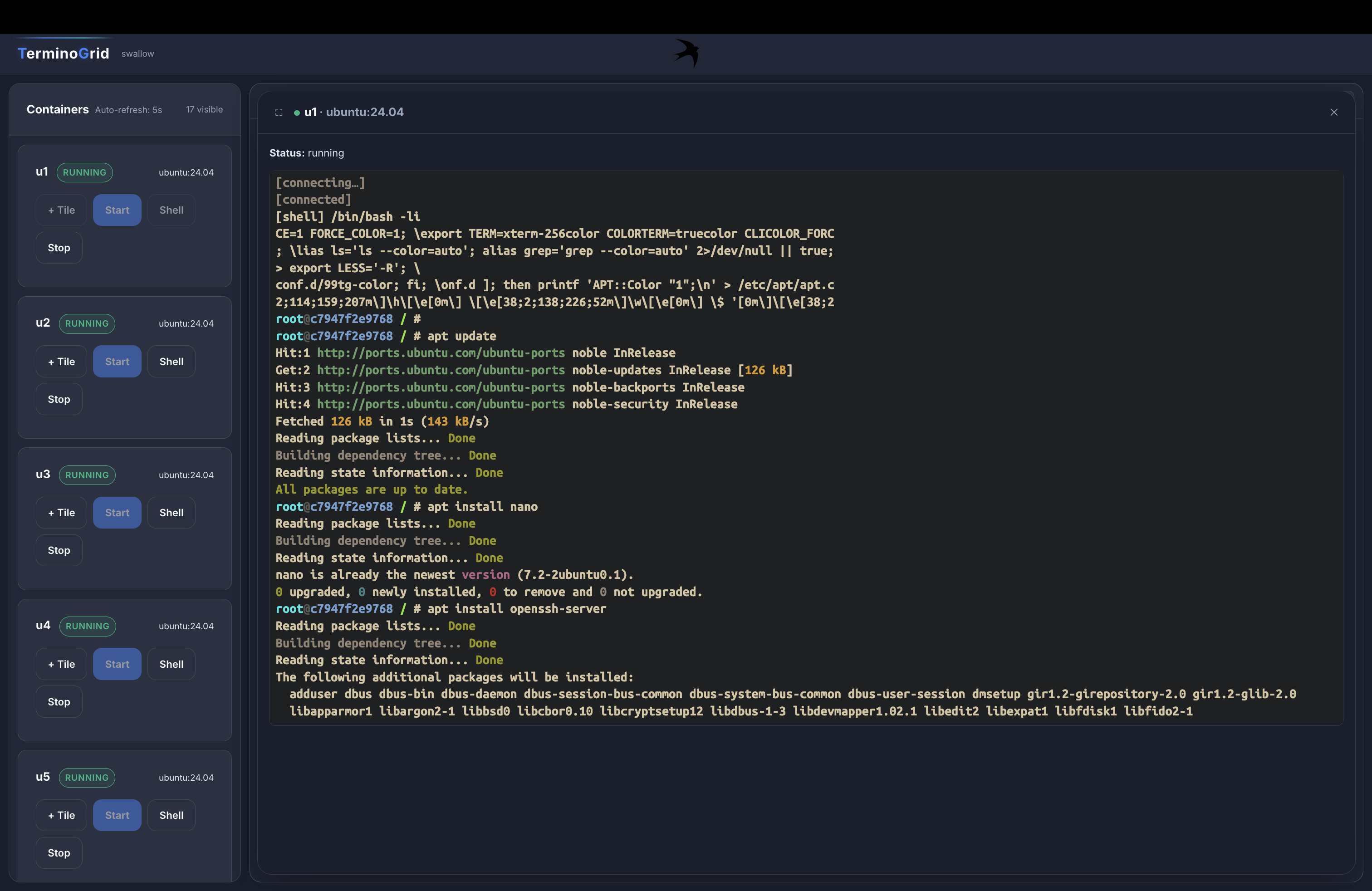Image resolution: width=1372 pixels, height=891 pixels.
Task: Open Shell for container u3
Action: pos(171,513)
